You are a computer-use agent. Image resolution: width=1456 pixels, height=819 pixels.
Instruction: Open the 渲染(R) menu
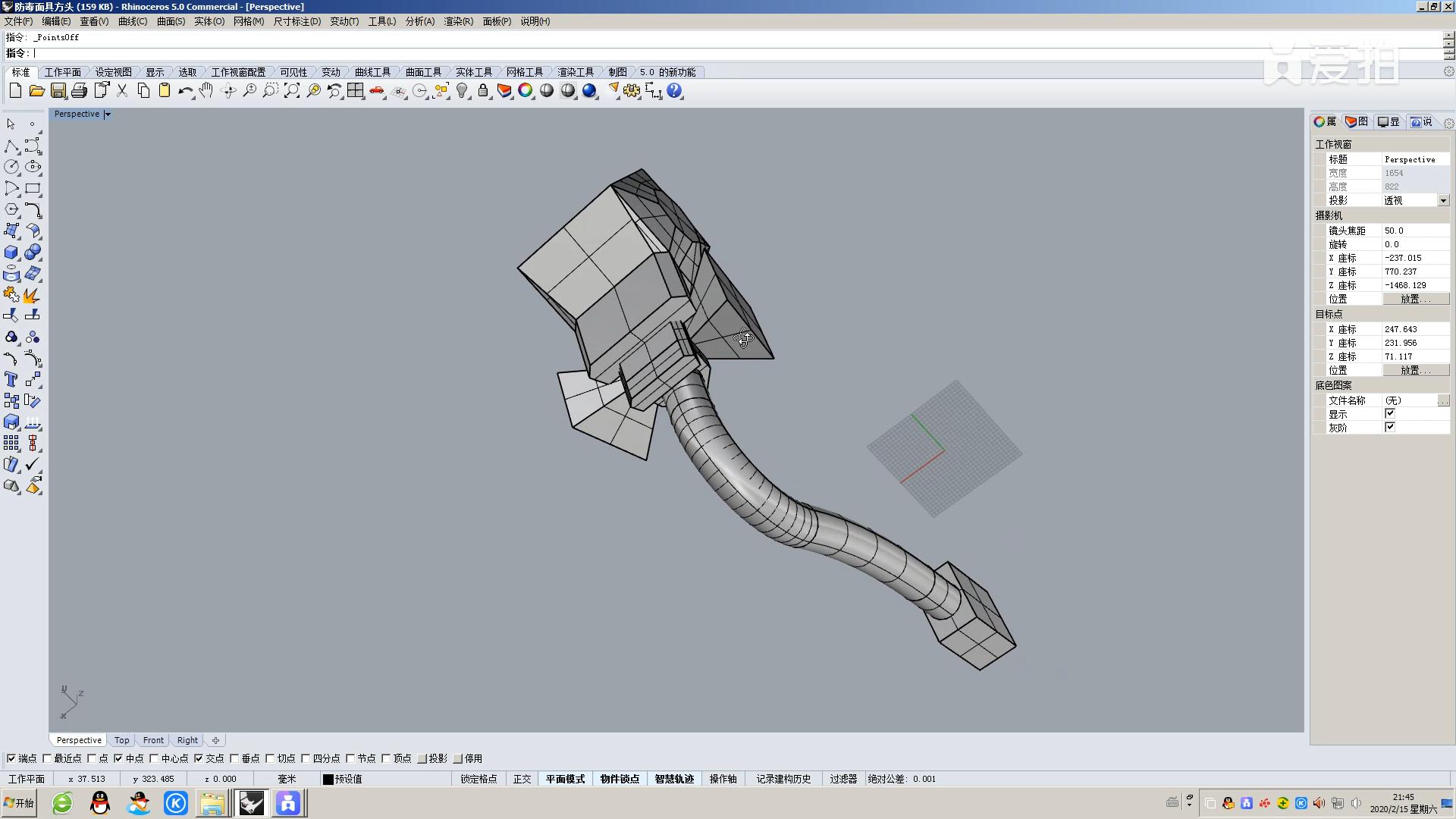pos(458,21)
